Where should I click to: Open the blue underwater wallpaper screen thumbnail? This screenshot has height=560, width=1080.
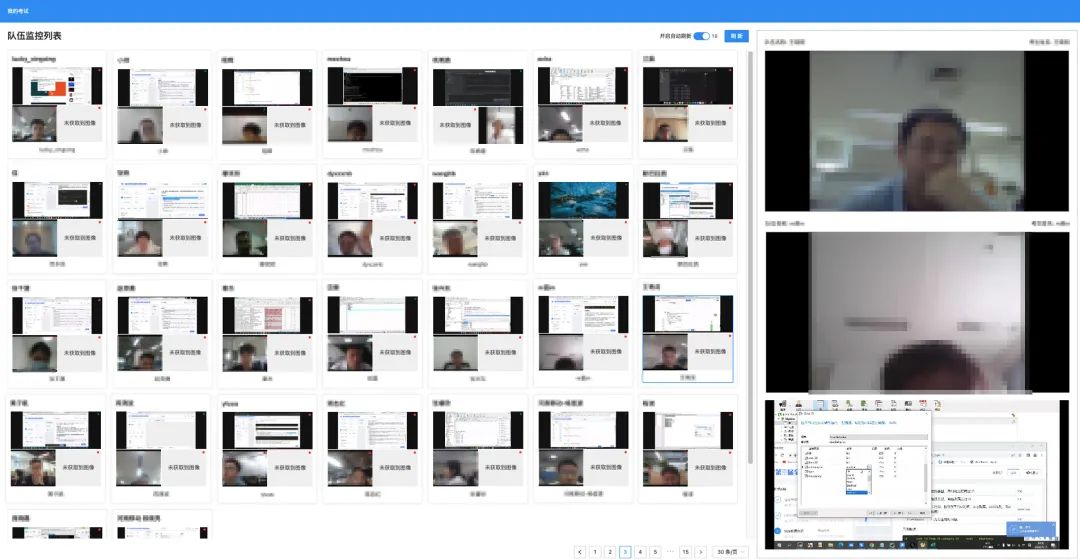pyautogui.click(x=583, y=201)
